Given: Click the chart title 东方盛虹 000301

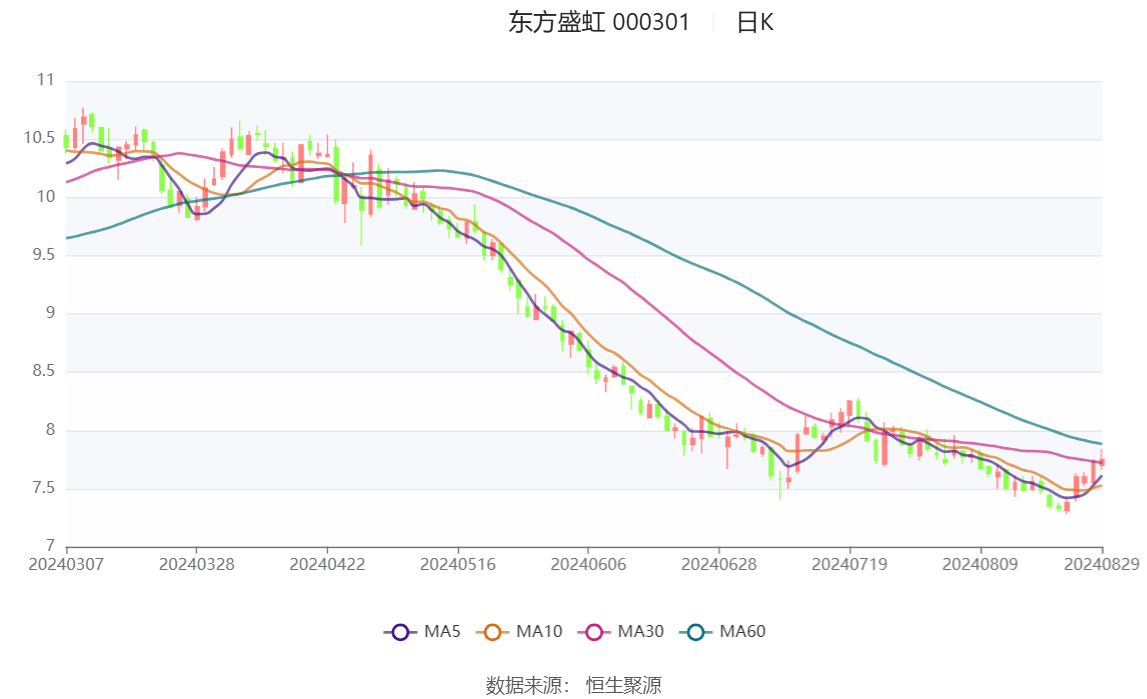Looking at the screenshot, I should [x=599, y=23].
